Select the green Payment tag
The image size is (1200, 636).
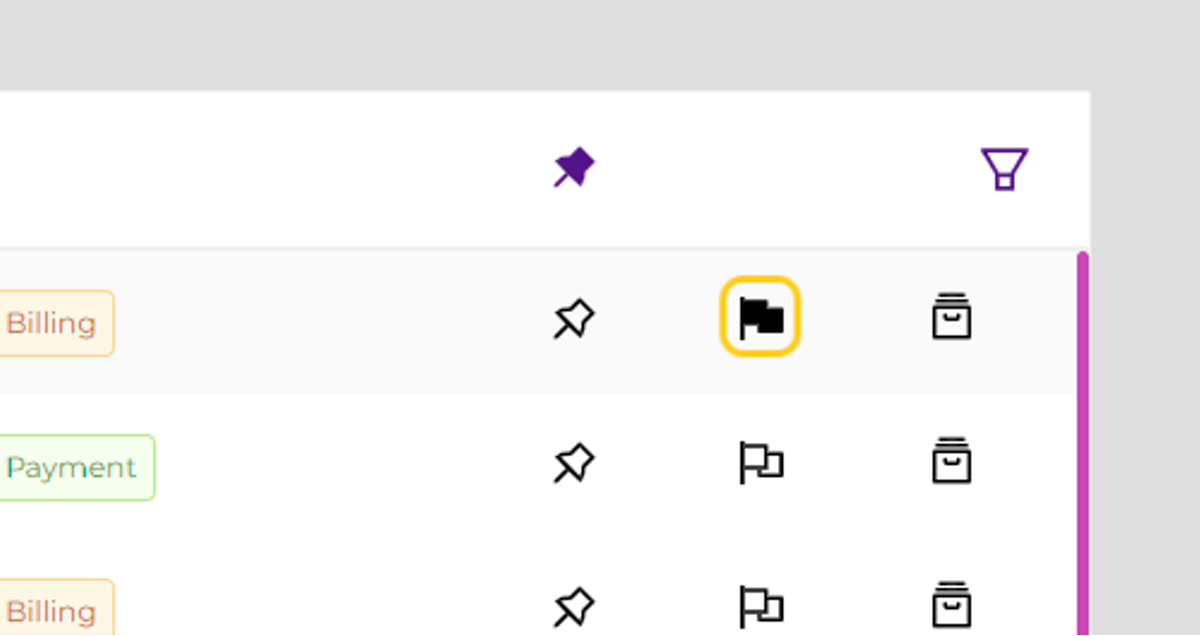click(74, 467)
